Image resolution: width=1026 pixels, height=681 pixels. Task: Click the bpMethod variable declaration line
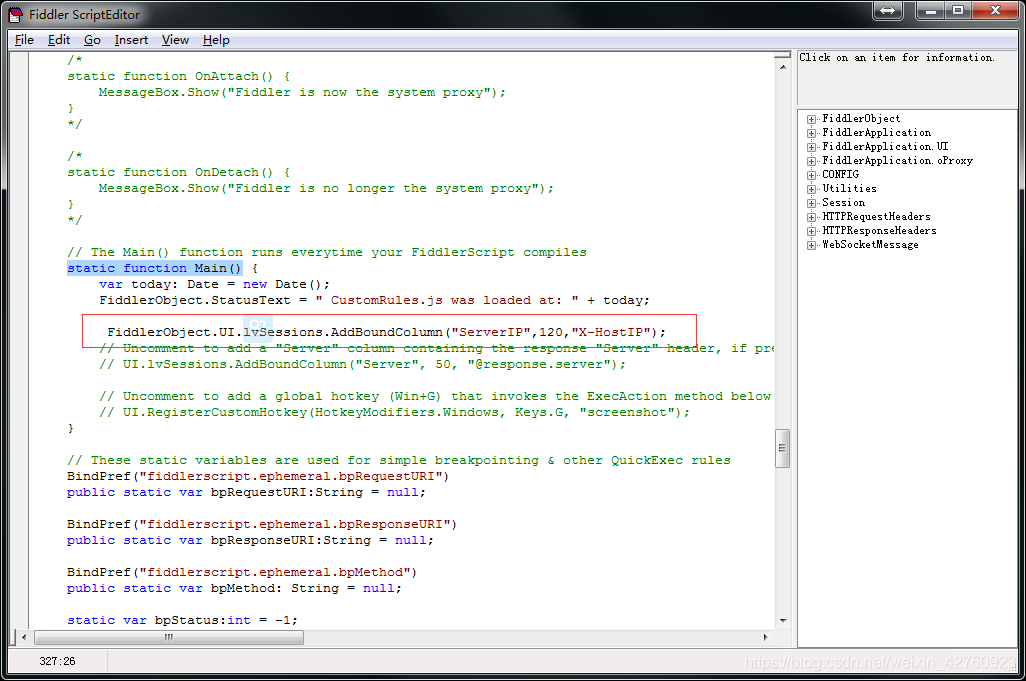coord(234,588)
